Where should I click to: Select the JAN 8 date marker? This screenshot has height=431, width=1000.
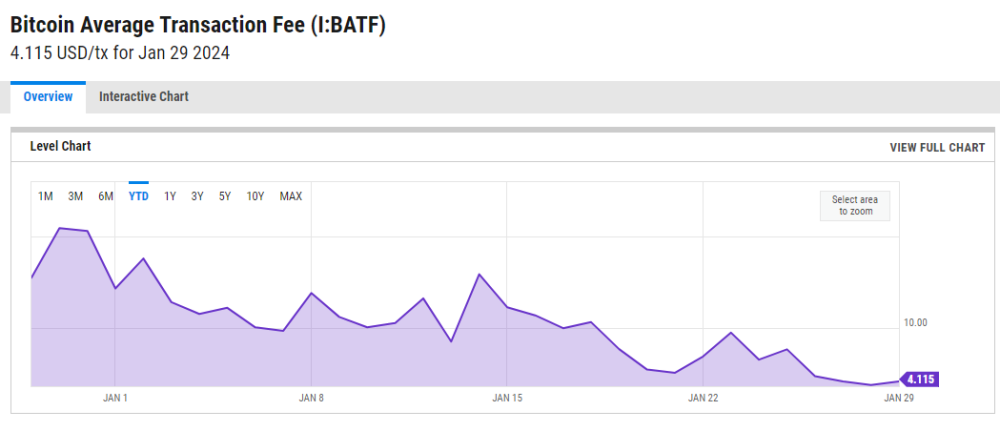[311, 398]
